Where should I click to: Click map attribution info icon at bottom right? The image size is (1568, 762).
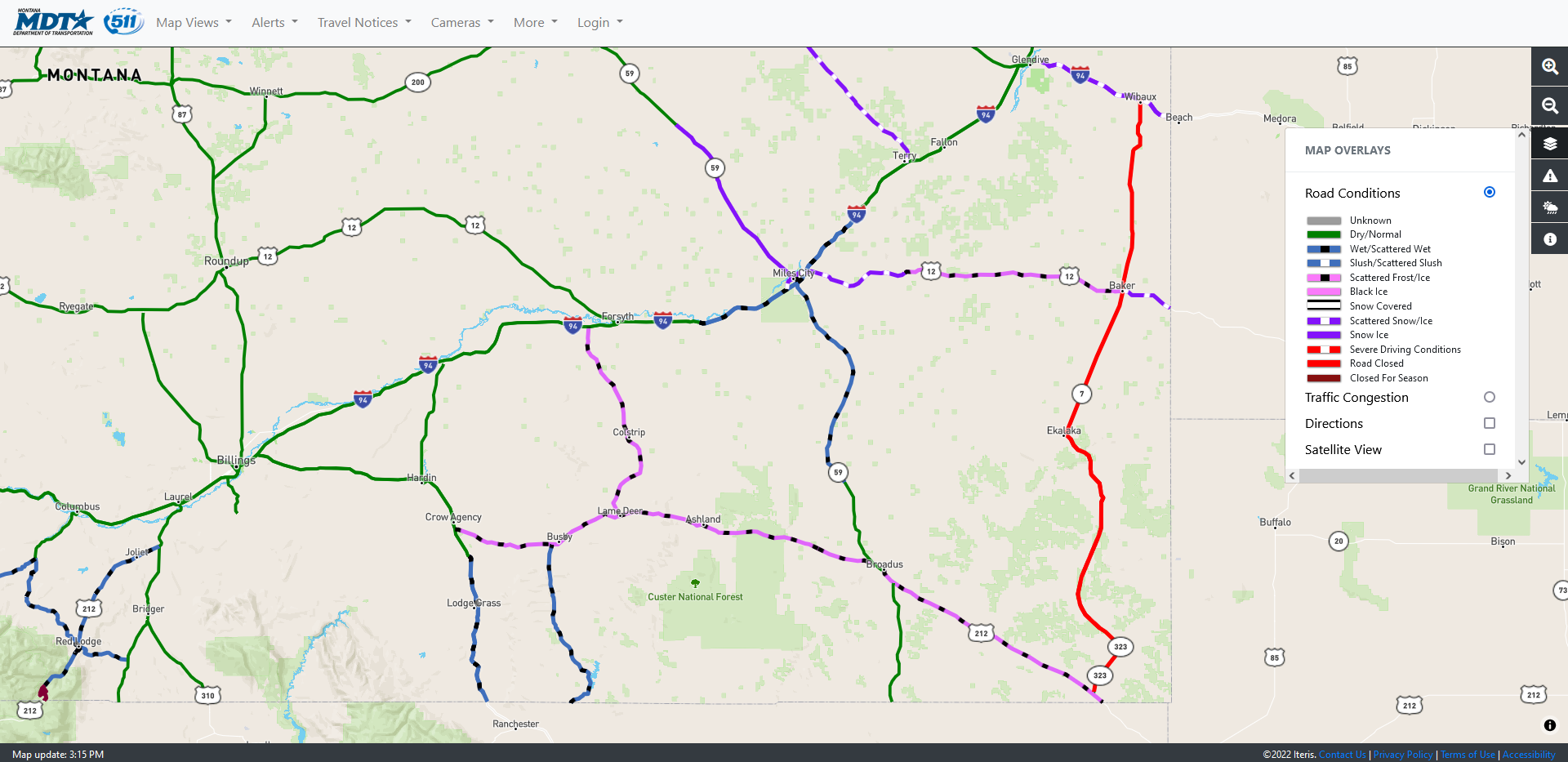click(1549, 725)
